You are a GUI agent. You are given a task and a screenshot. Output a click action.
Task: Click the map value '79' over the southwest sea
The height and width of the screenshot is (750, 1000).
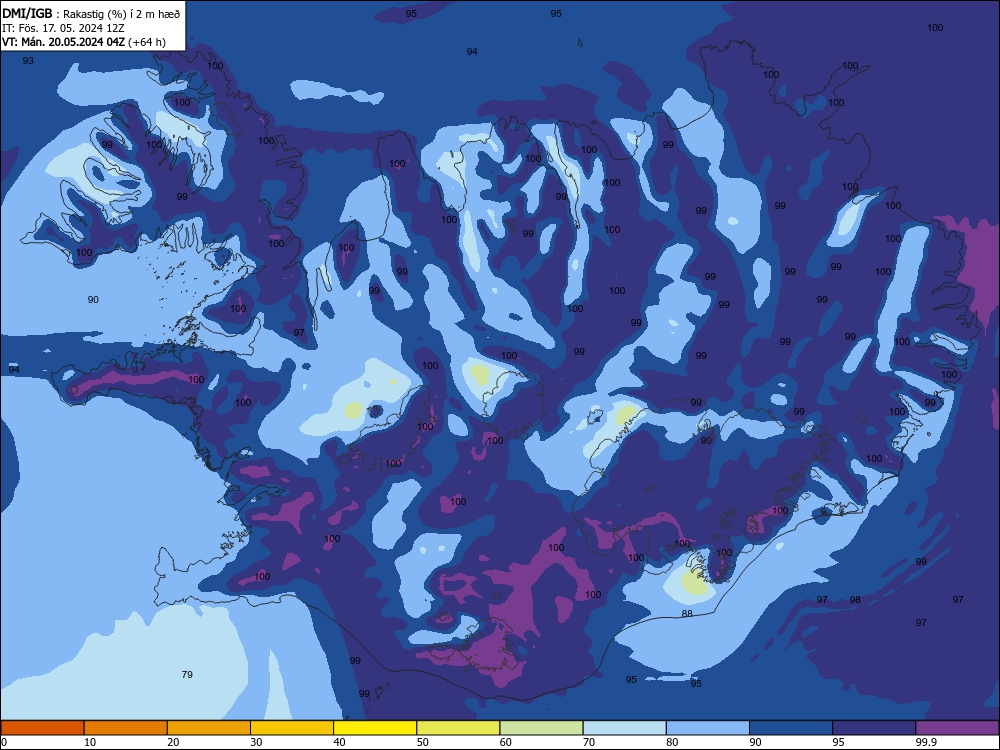[x=187, y=674]
